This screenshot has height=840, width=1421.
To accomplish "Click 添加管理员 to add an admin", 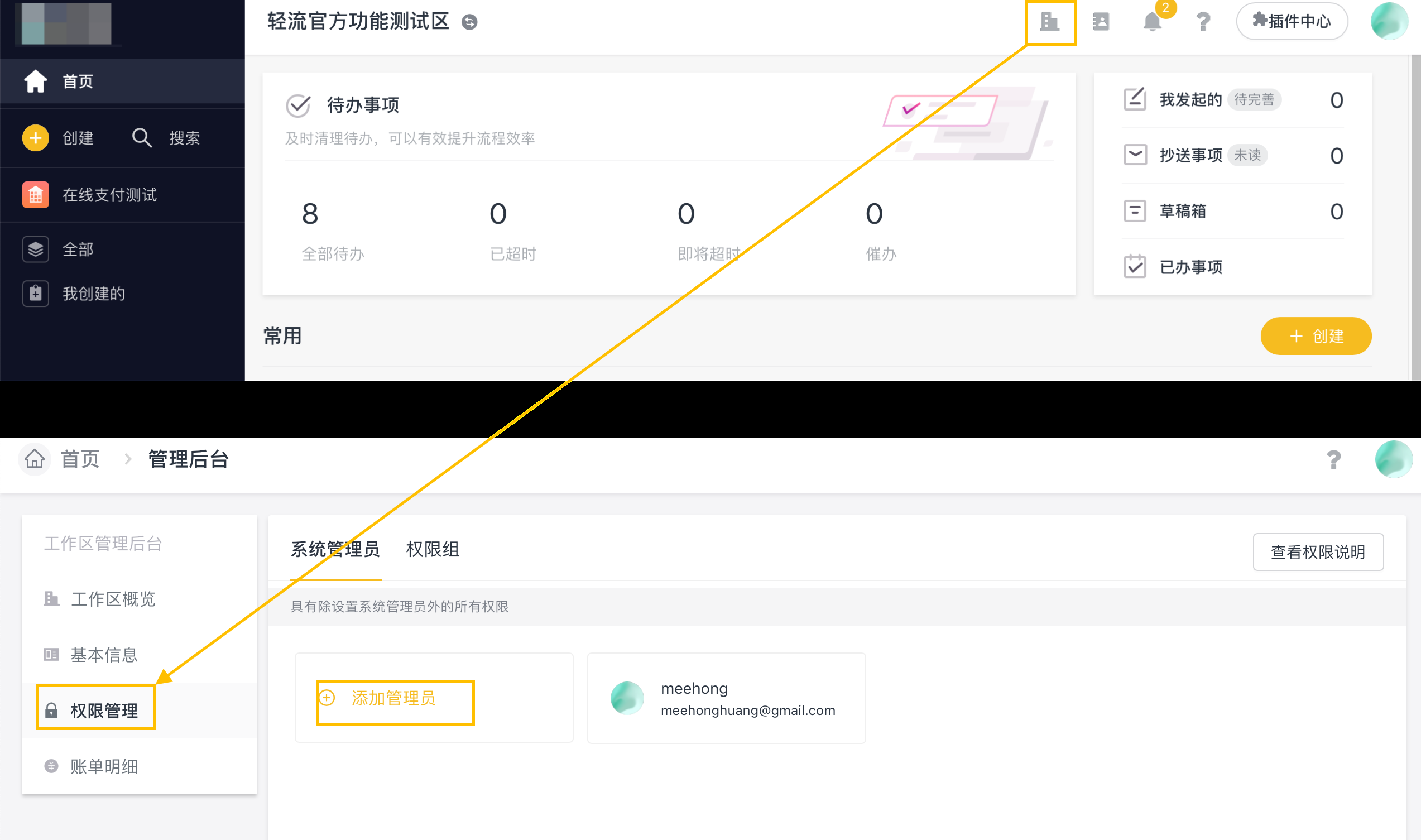I will coord(393,698).
